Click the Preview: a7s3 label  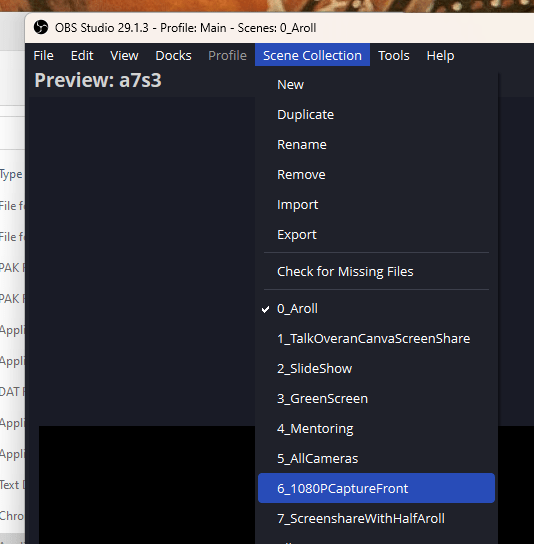coord(98,80)
